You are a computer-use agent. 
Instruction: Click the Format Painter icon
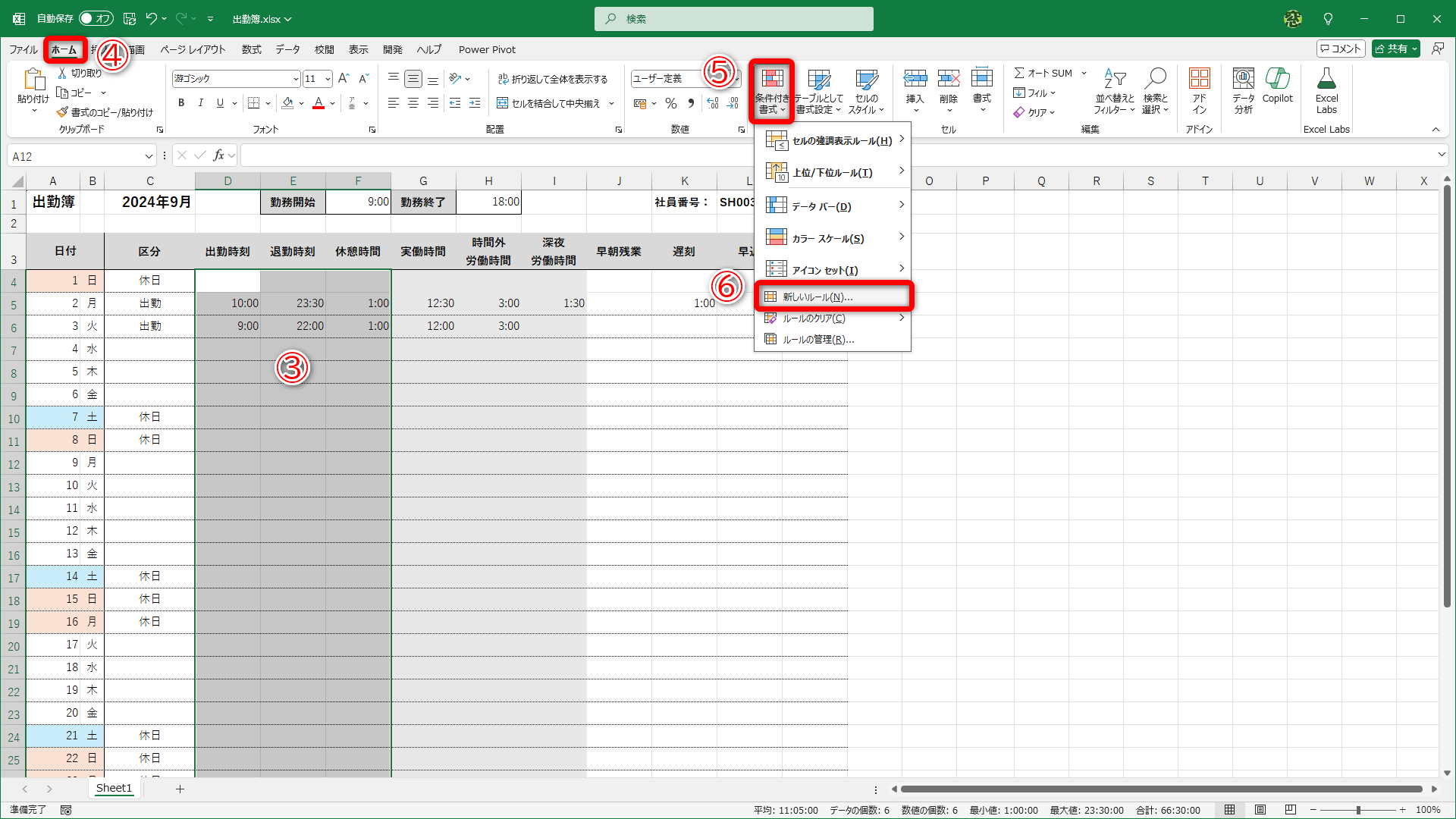pos(63,112)
